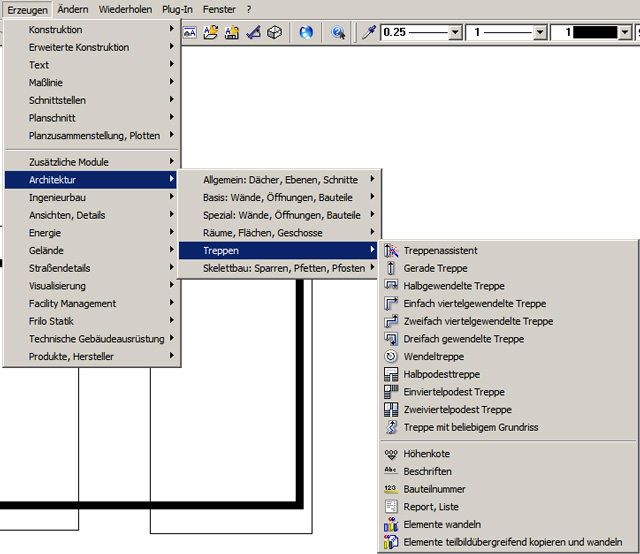Click the Treppenassistent stair wizard icon
Viewport: 640px width, 554px height.
pyautogui.click(x=391, y=251)
